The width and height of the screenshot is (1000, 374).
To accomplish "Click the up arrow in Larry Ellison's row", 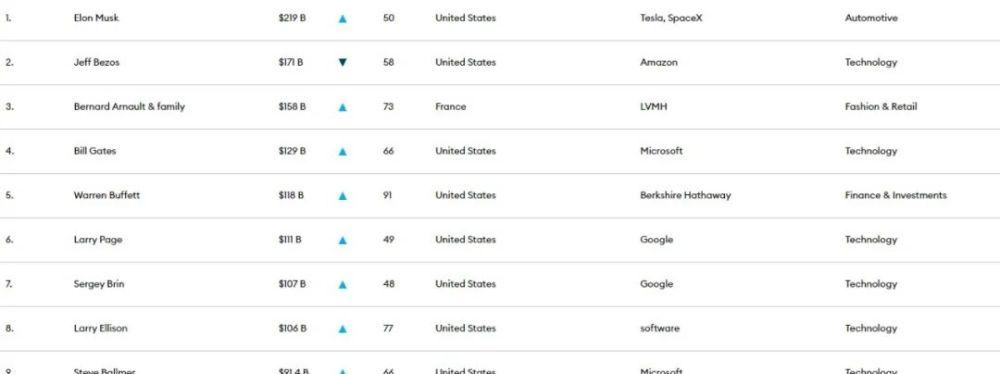I will pyautogui.click(x=342, y=329).
